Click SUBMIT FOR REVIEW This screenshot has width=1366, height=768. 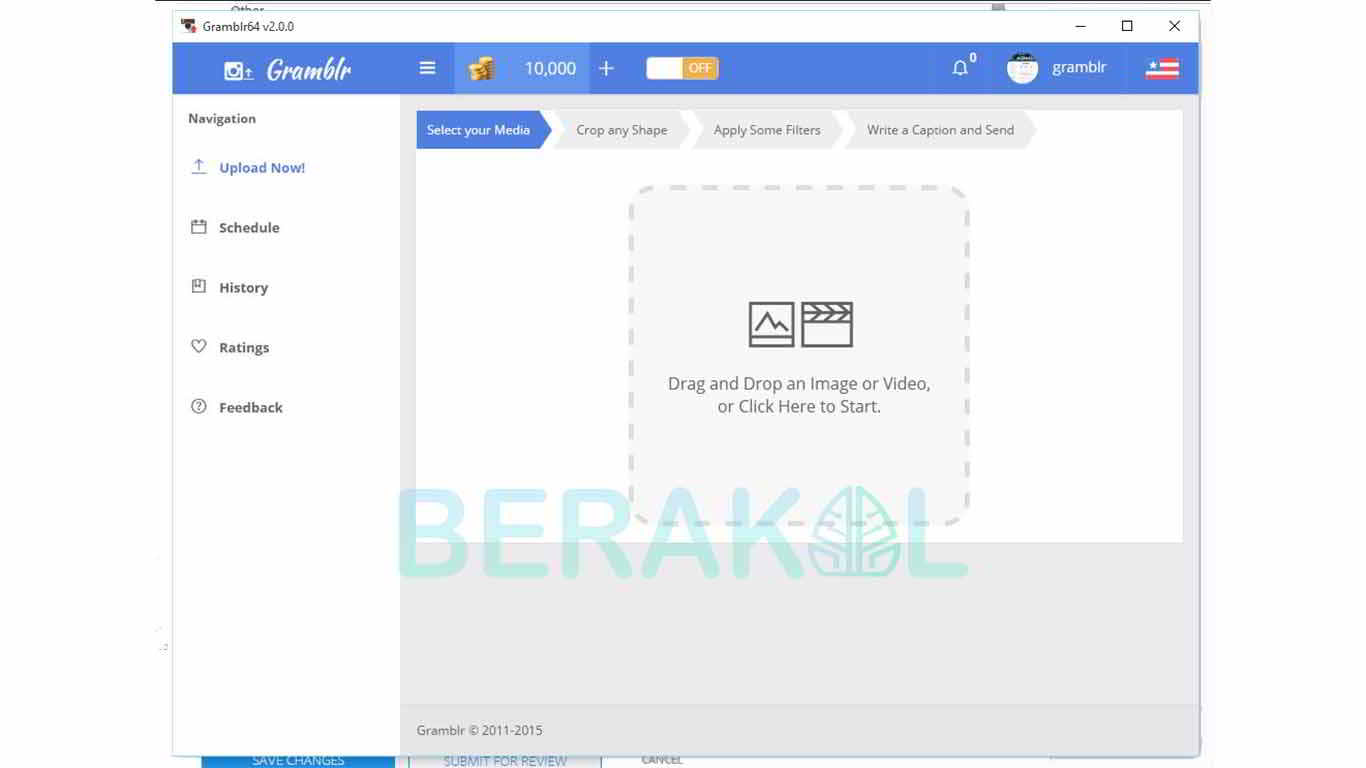(504, 760)
